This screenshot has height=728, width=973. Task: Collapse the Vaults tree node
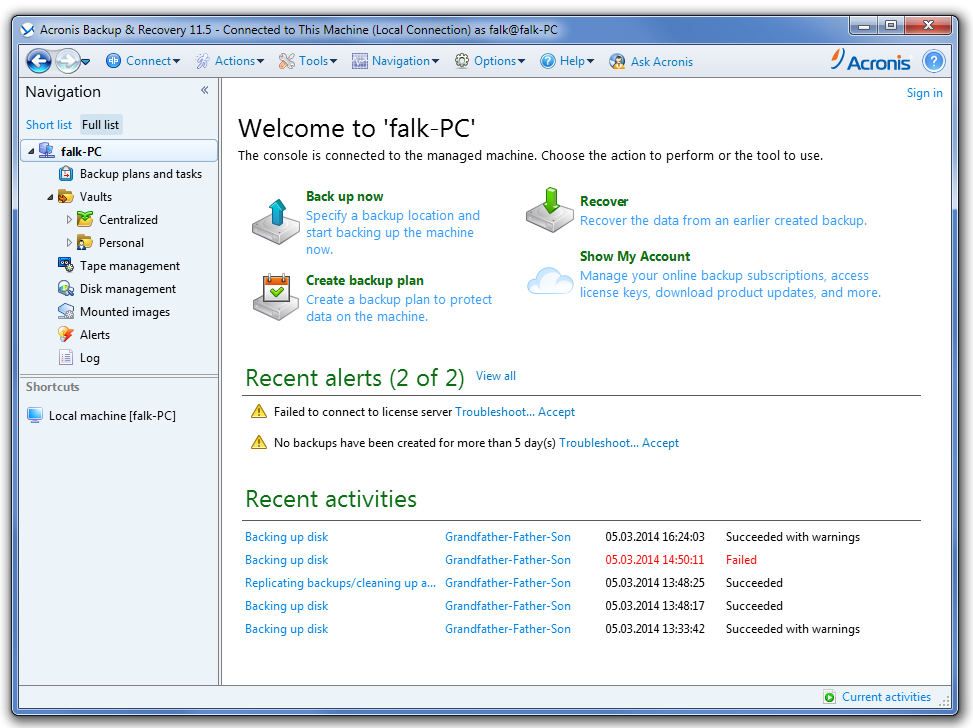pos(50,197)
